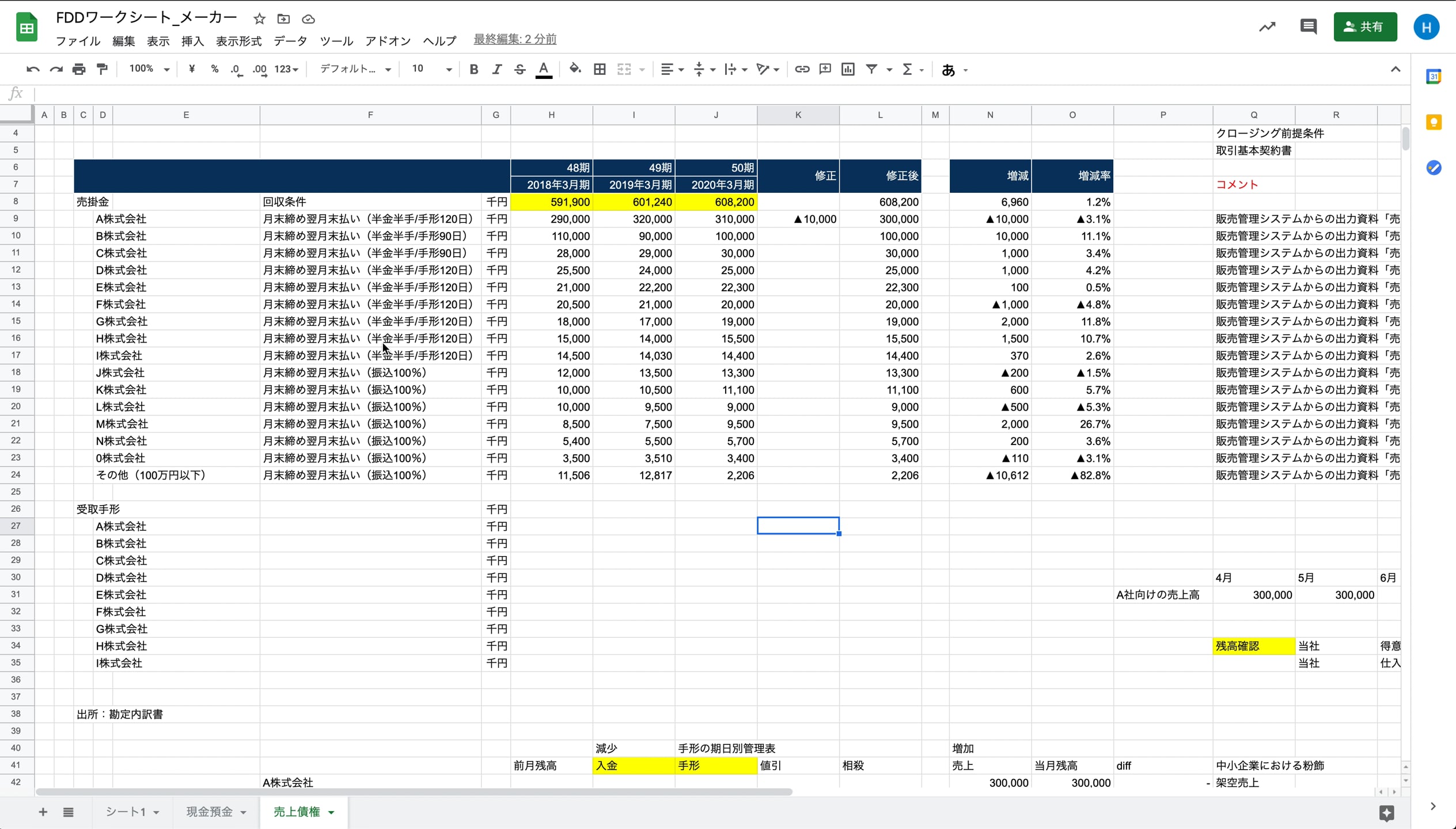The width and height of the screenshot is (1456, 829).
Task: Open Google Calendar side panel icon
Action: (1433, 77)
